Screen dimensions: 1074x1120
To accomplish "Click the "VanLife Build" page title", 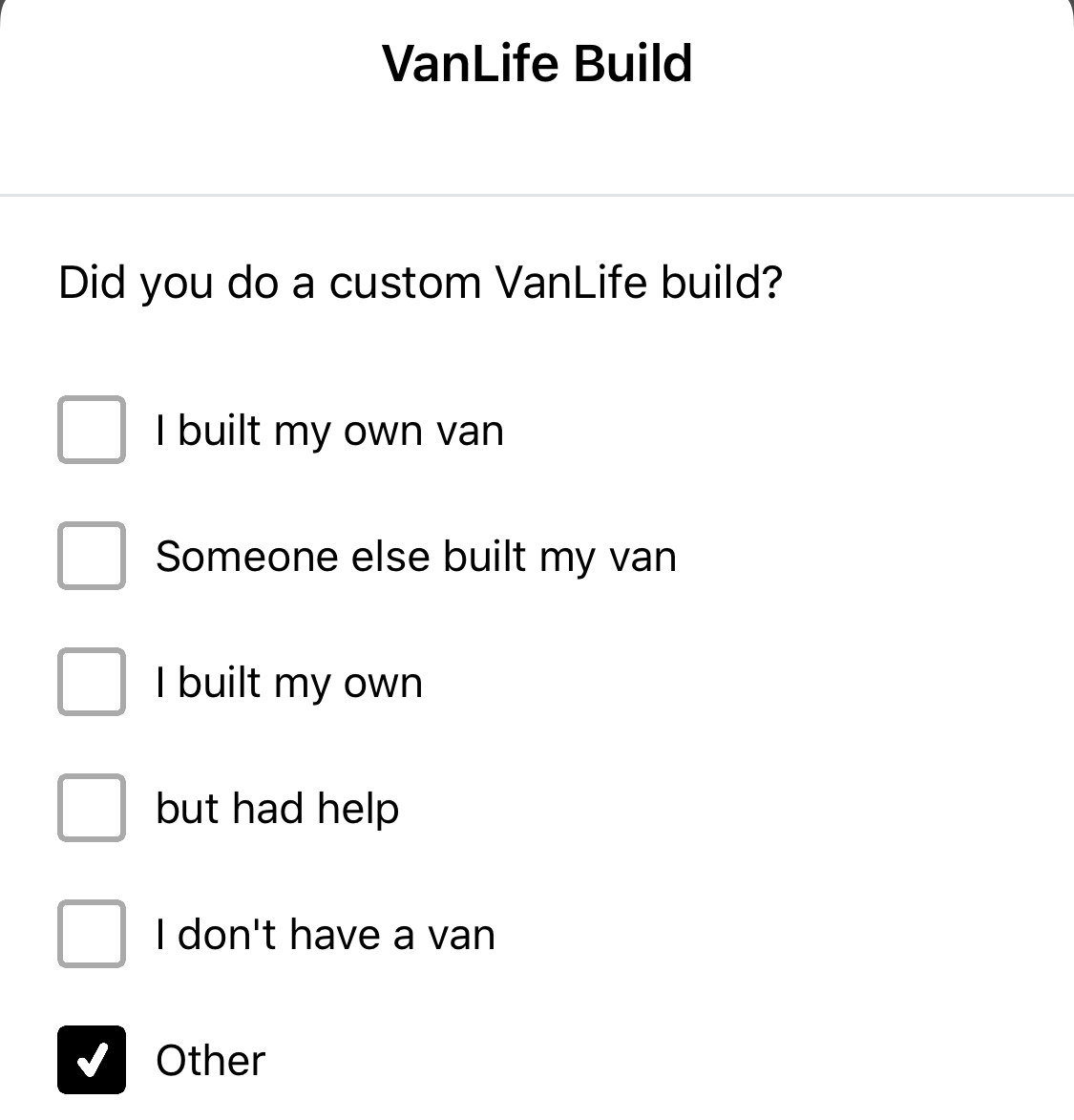I will [537, 63].
